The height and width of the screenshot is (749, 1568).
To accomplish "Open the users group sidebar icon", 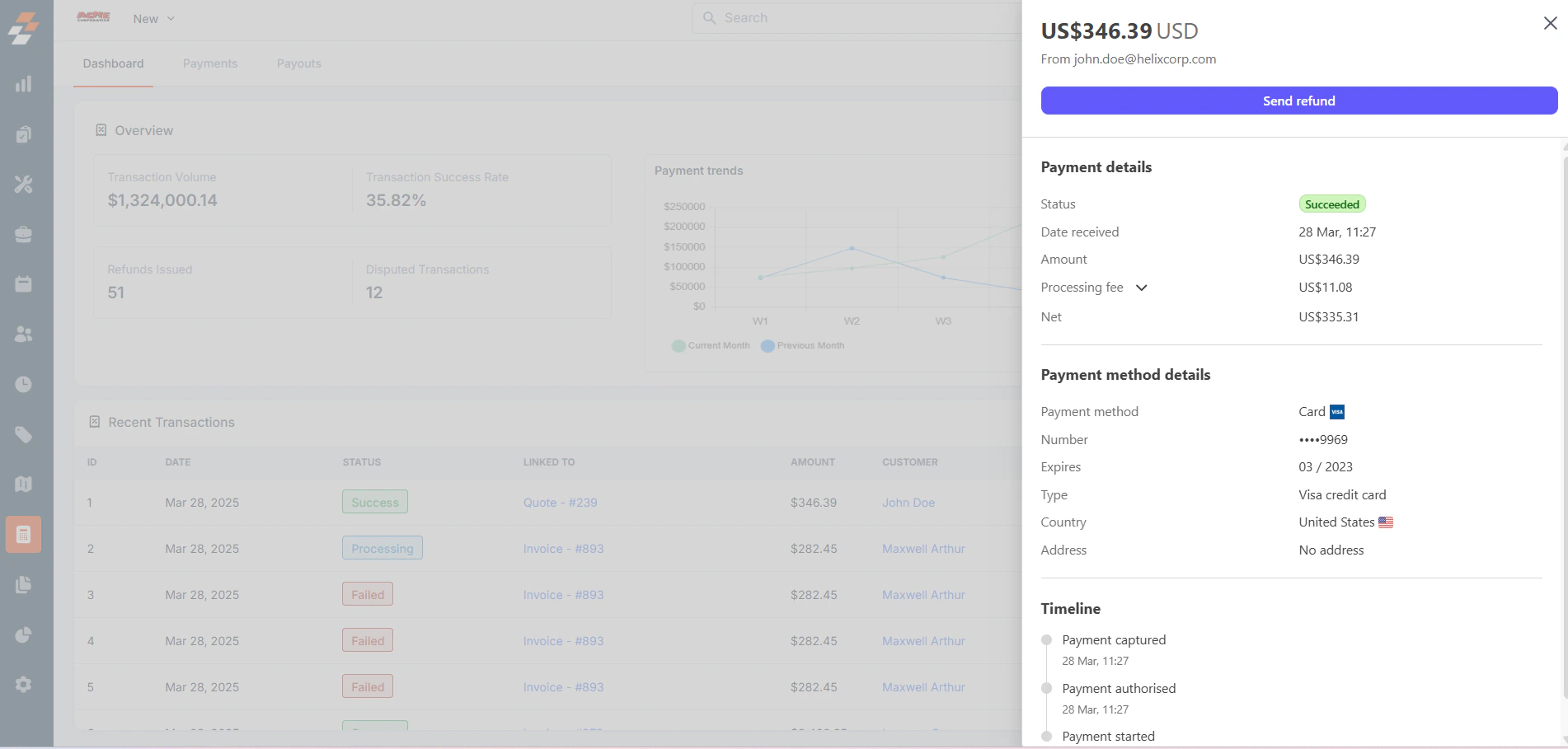I will point(23,335).
